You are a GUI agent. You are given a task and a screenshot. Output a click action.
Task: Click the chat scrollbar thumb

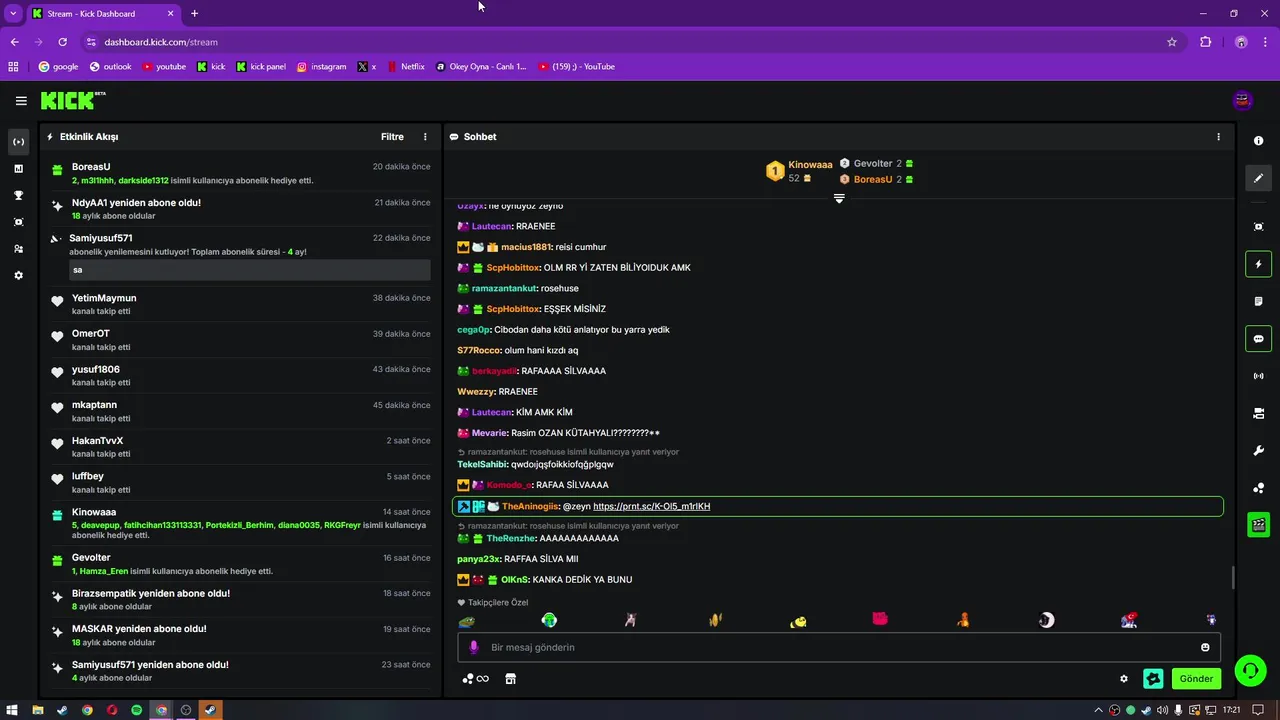tap(1232, 578)
